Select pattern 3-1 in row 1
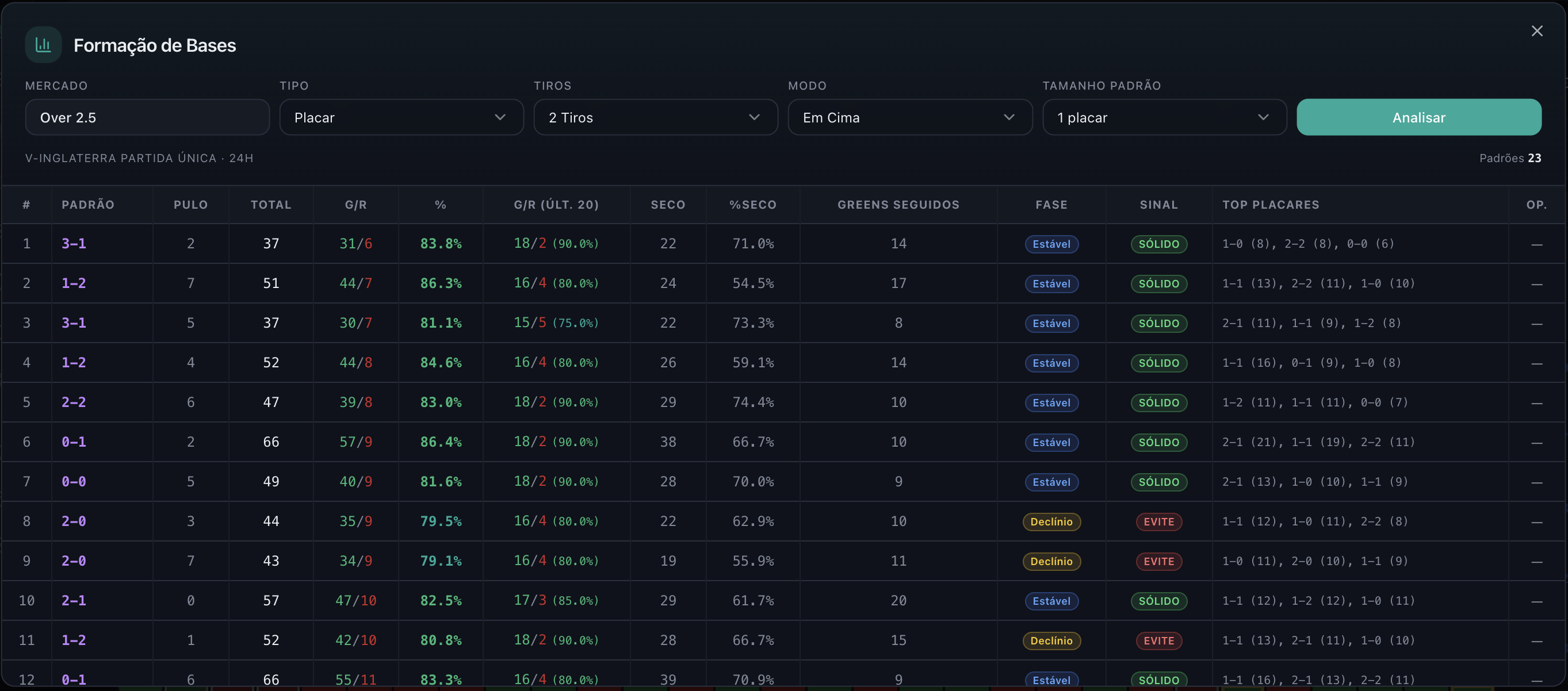This screenshot has width=1568, height=691. 74,243
